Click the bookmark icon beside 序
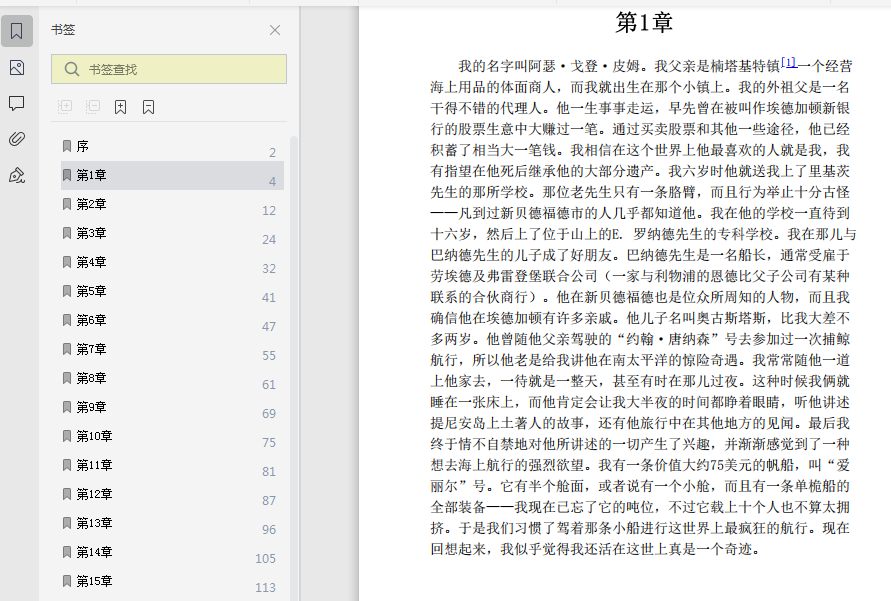Viewport: 891px width, 601px height. 67,146
